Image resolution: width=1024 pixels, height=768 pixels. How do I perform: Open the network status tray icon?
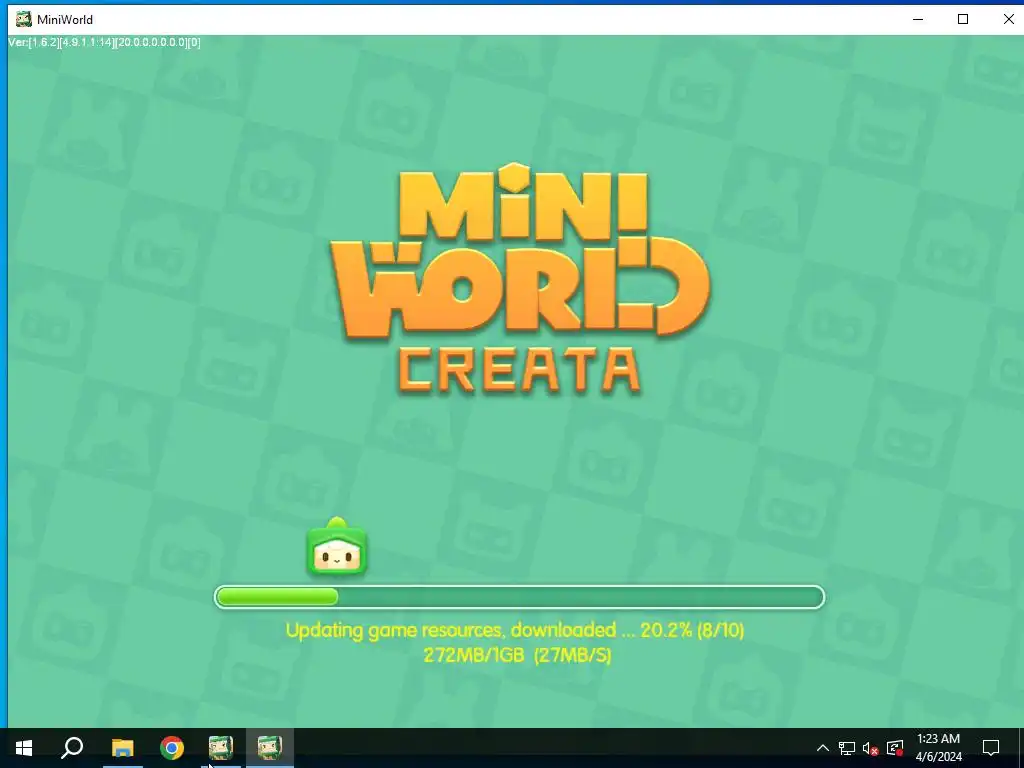(847, 748)
